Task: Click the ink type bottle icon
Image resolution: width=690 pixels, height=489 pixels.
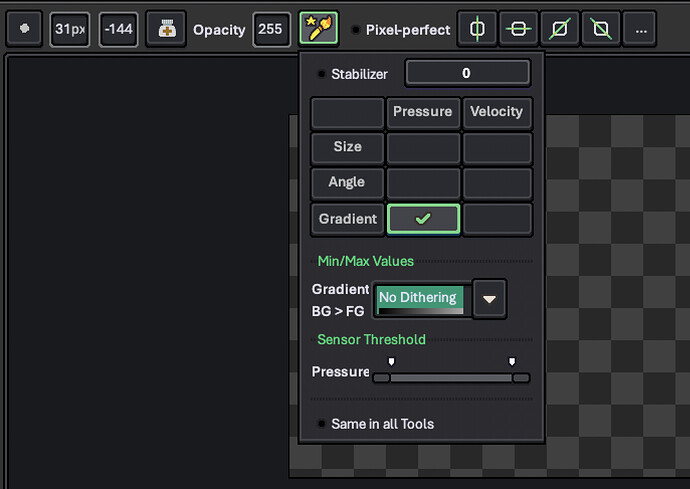Action: 166,29
